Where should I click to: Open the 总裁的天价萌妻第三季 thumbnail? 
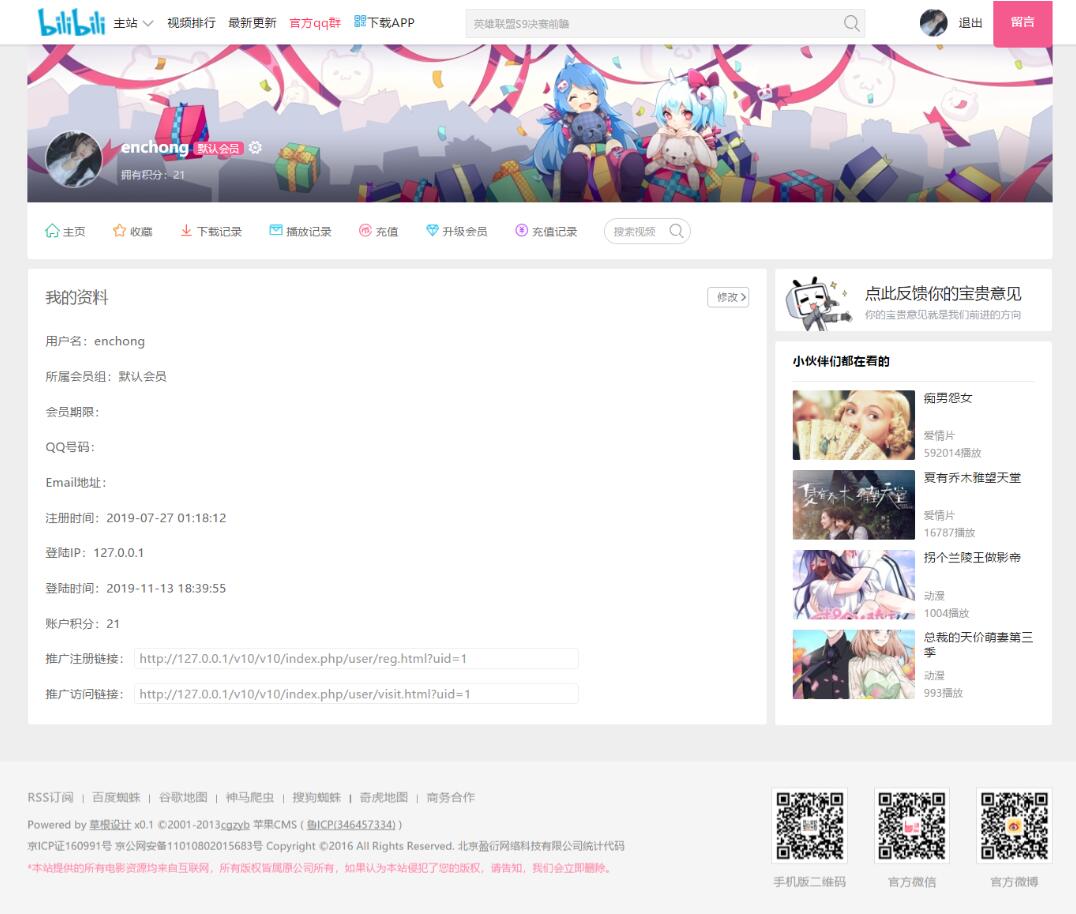[x=854, y=664]
